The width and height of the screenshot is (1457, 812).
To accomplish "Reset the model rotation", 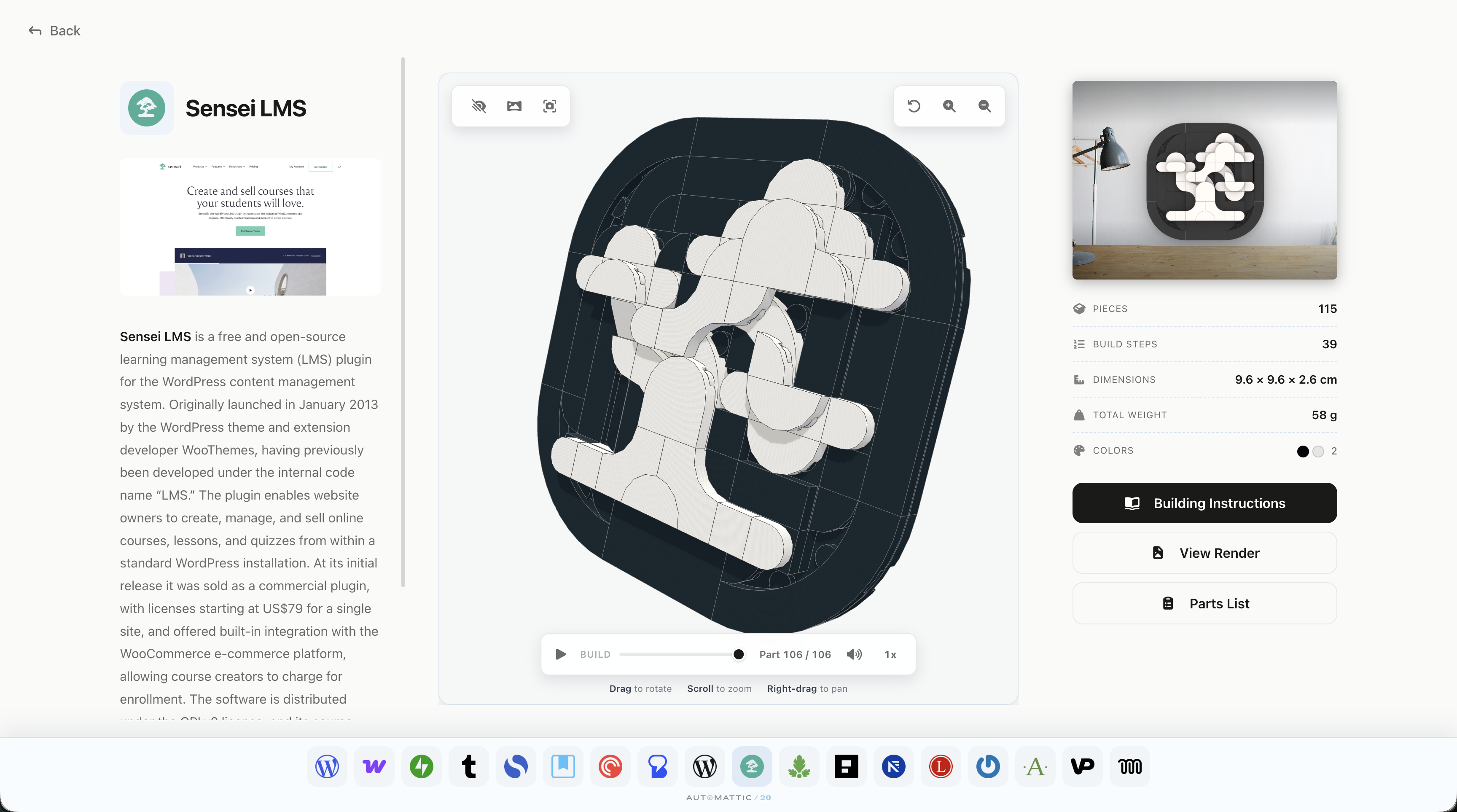I will 914,106.
